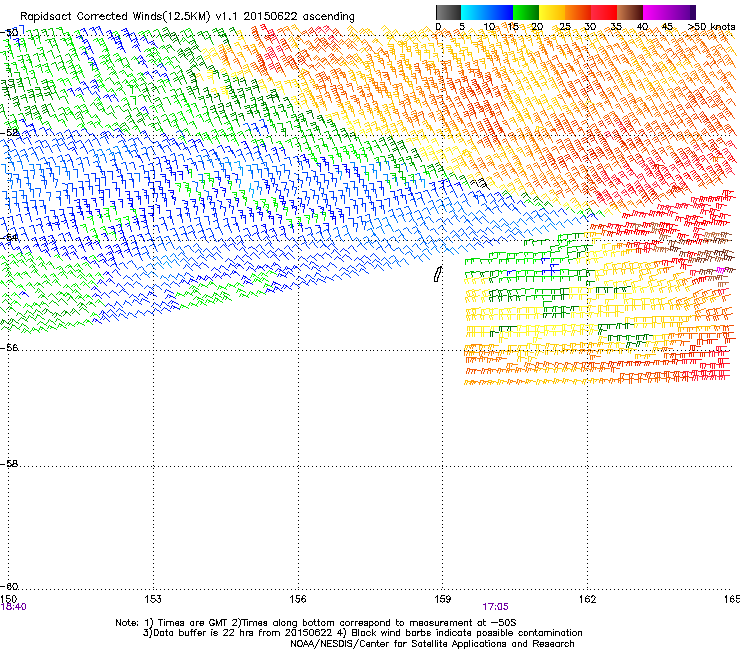The width and height of the screenshot is (740, 650).
Task: Click the blue 10-15 knots color swatch
Action: point(500,12)
